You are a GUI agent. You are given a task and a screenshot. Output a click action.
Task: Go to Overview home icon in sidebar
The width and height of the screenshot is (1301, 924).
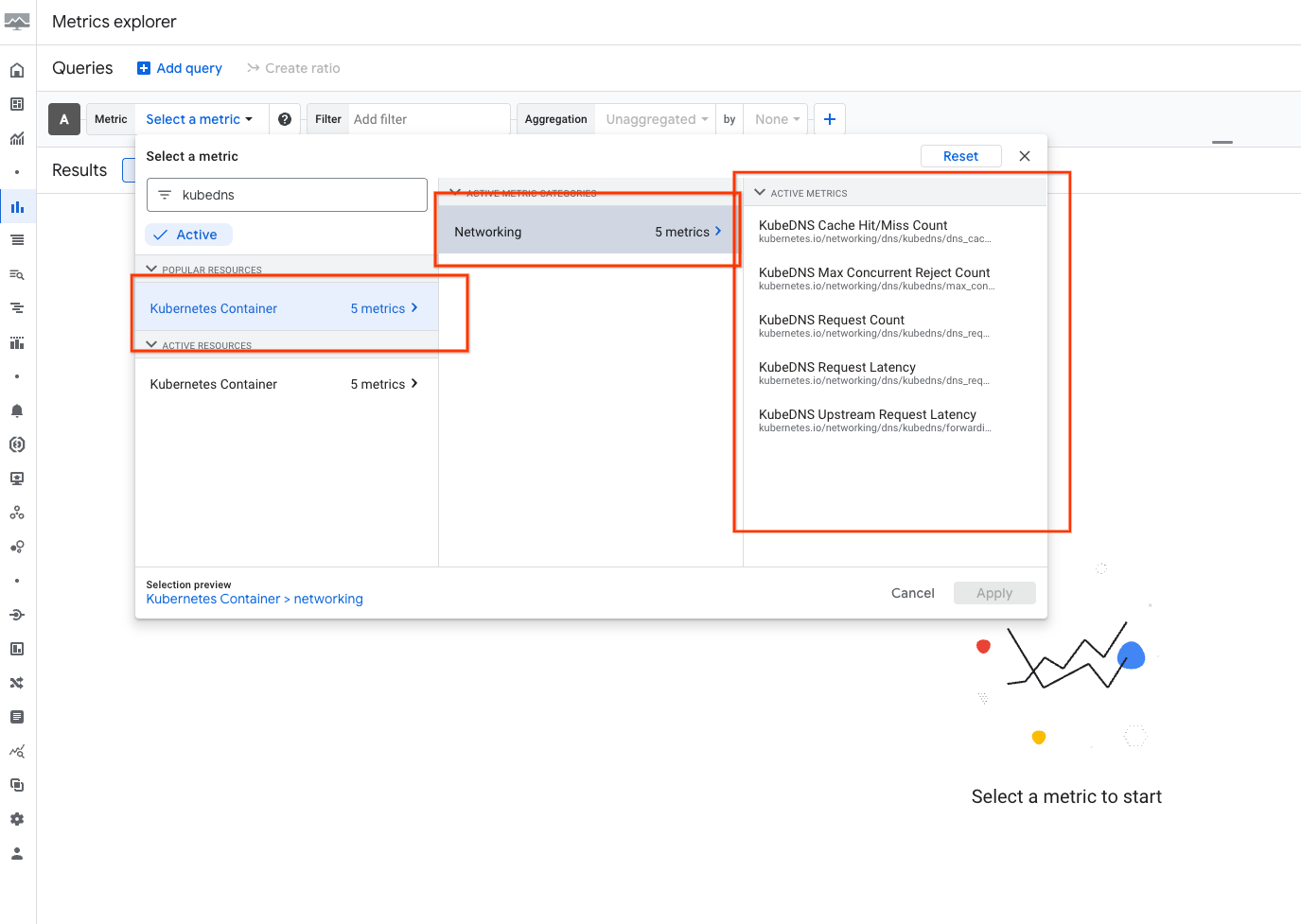(17, 70)
